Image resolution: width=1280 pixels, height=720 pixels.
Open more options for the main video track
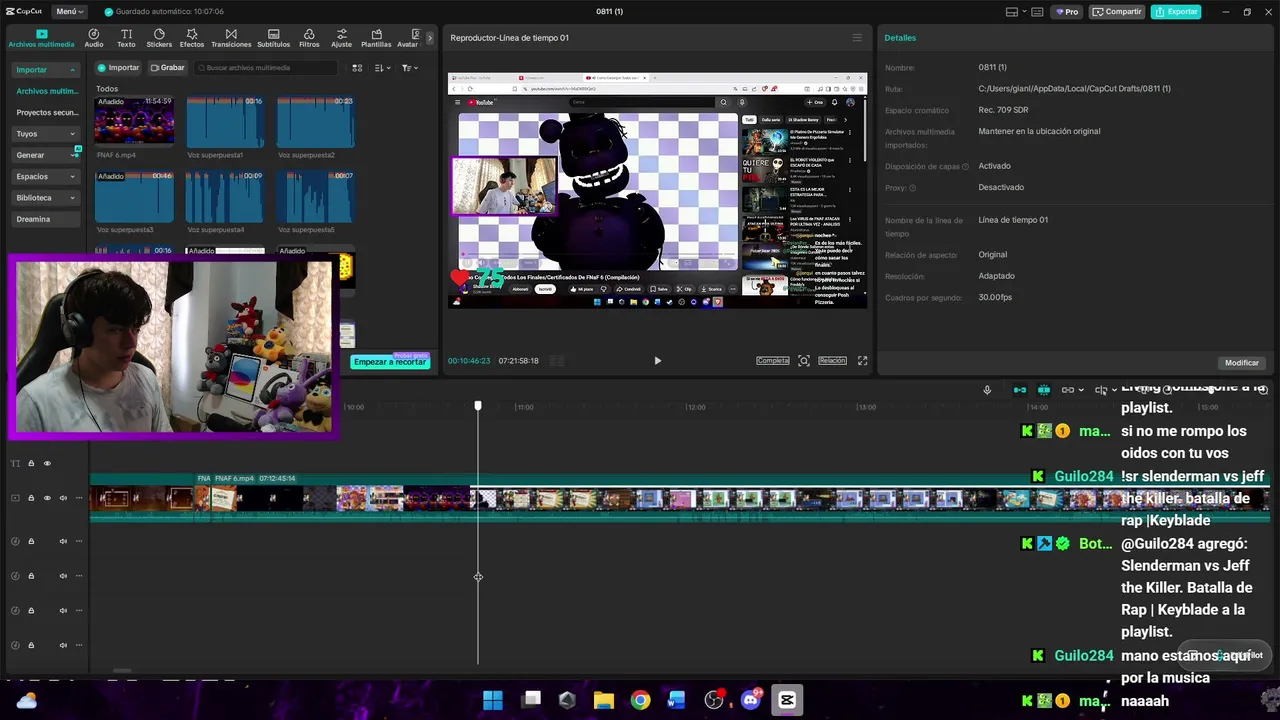tap(79, 498)
